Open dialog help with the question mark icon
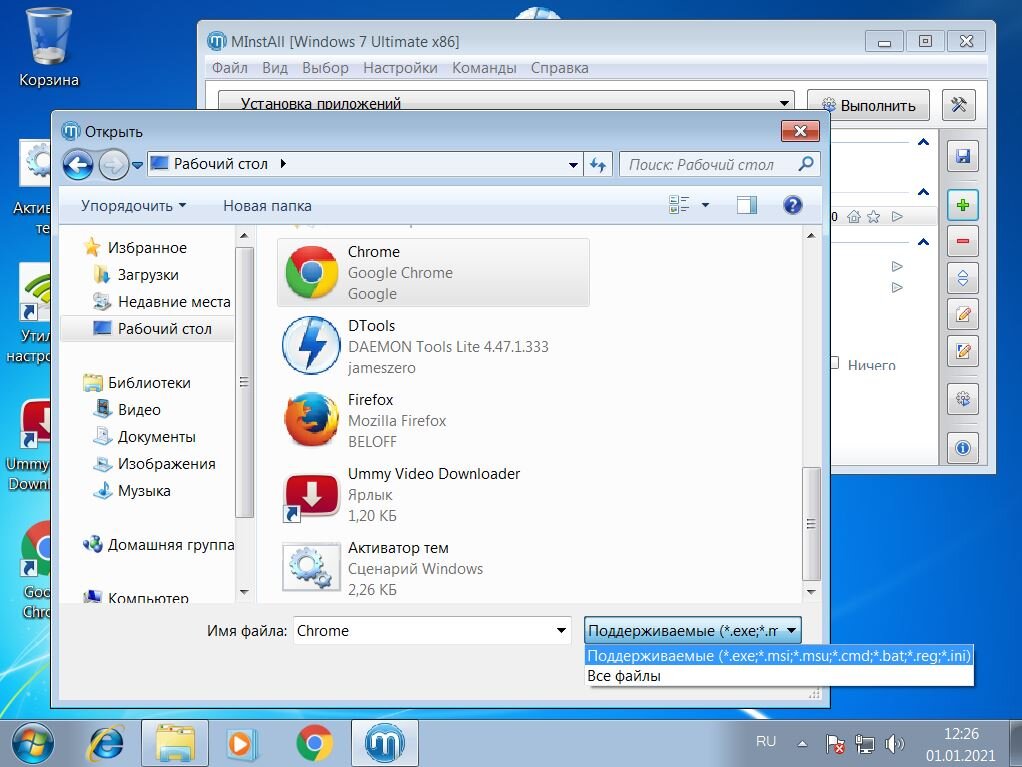Screen dimensions: 1022x767 click(x=792, y=205)
